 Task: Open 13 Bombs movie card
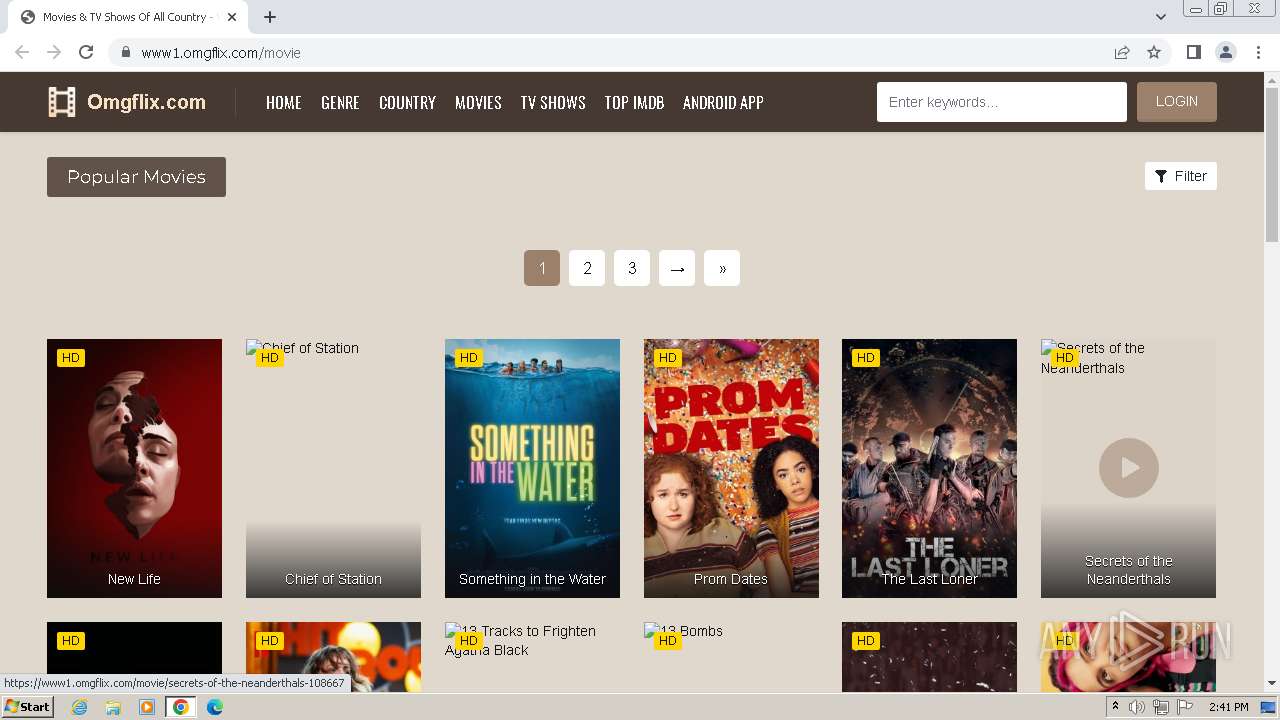731,657
